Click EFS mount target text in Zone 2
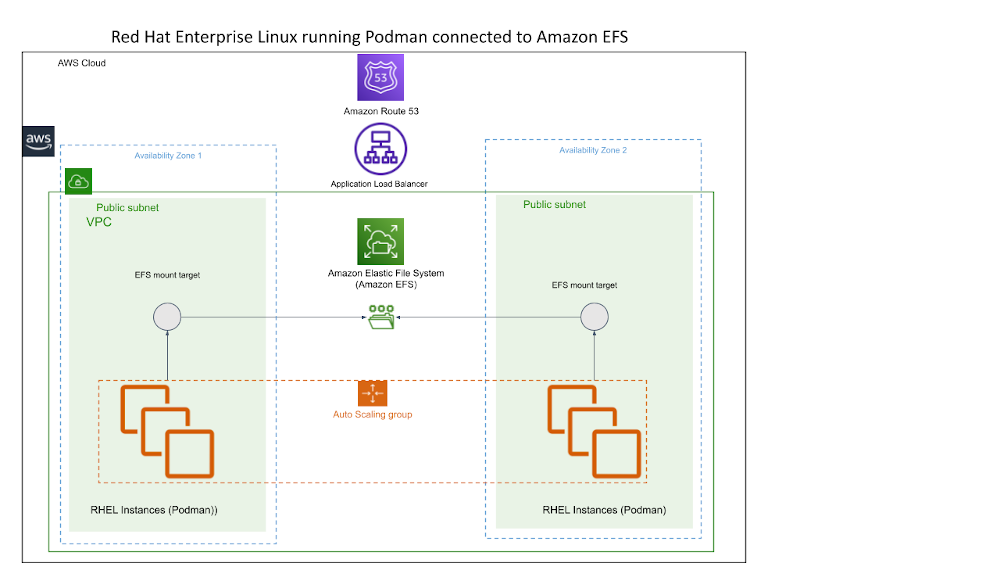1000x563 pixels. pos(584,285)
